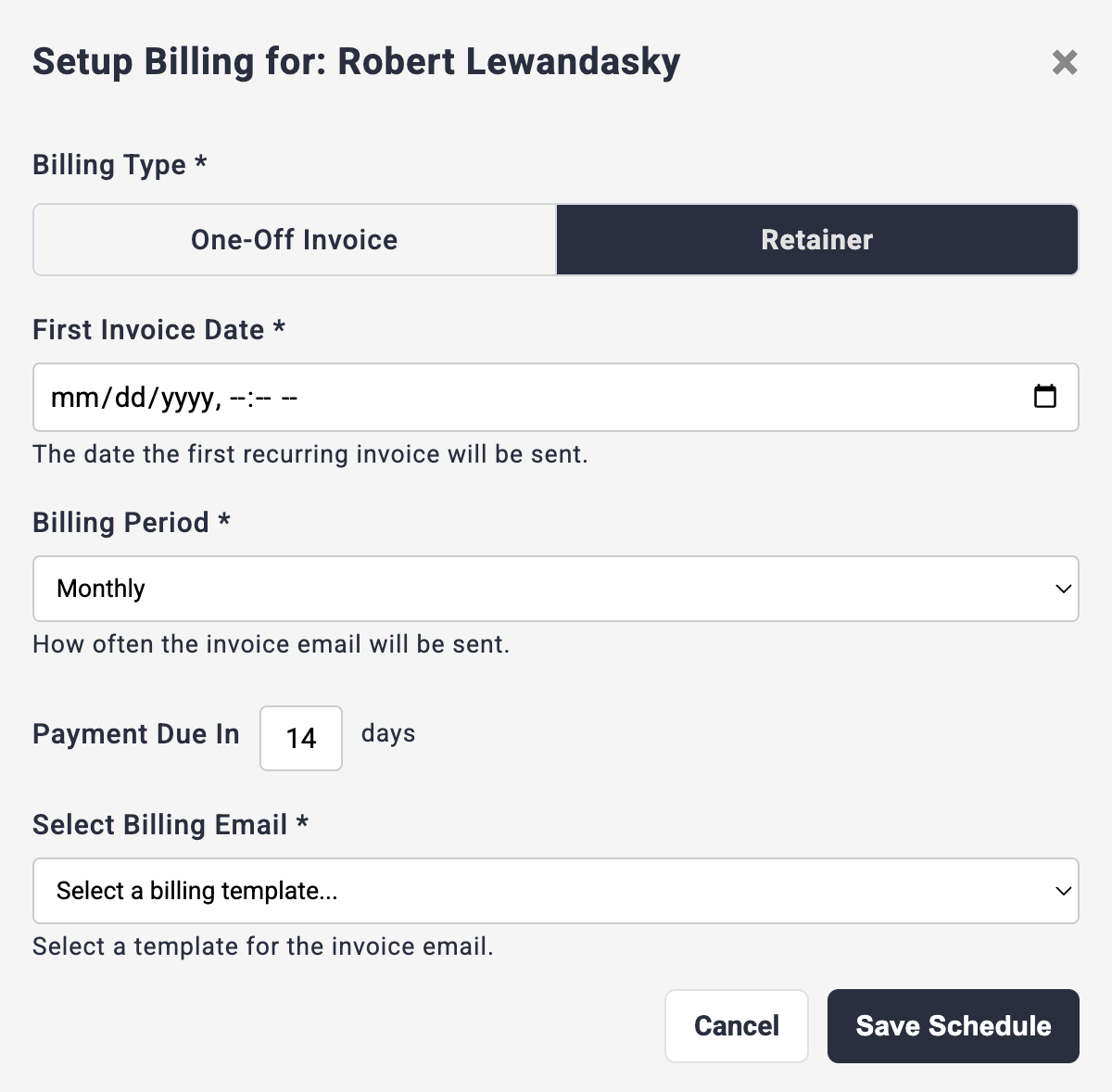1112x1092 pixels.
Task: Select the dd day segment
Action: click(131, 398)
